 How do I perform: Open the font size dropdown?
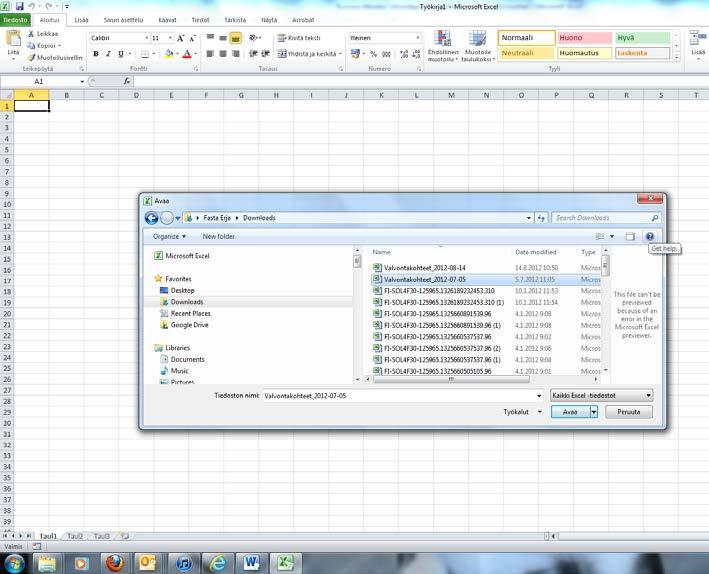[170, 38]
